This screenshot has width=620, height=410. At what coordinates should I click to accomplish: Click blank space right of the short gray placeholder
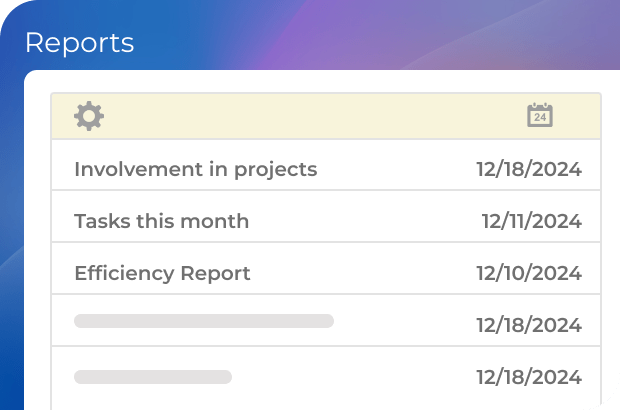(x=350, y=377)
